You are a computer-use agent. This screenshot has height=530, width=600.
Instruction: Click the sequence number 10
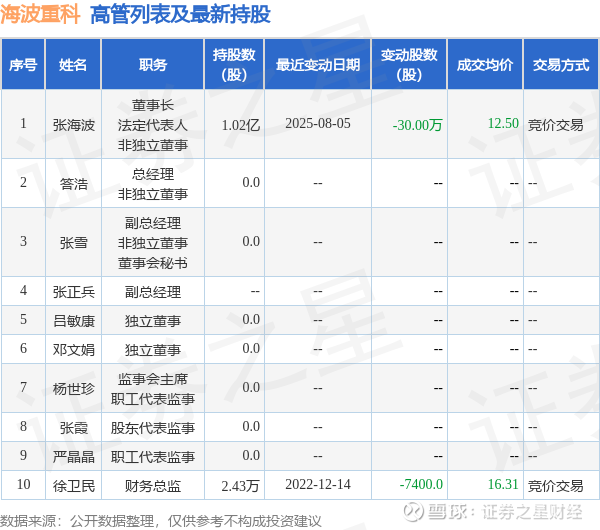23,484
